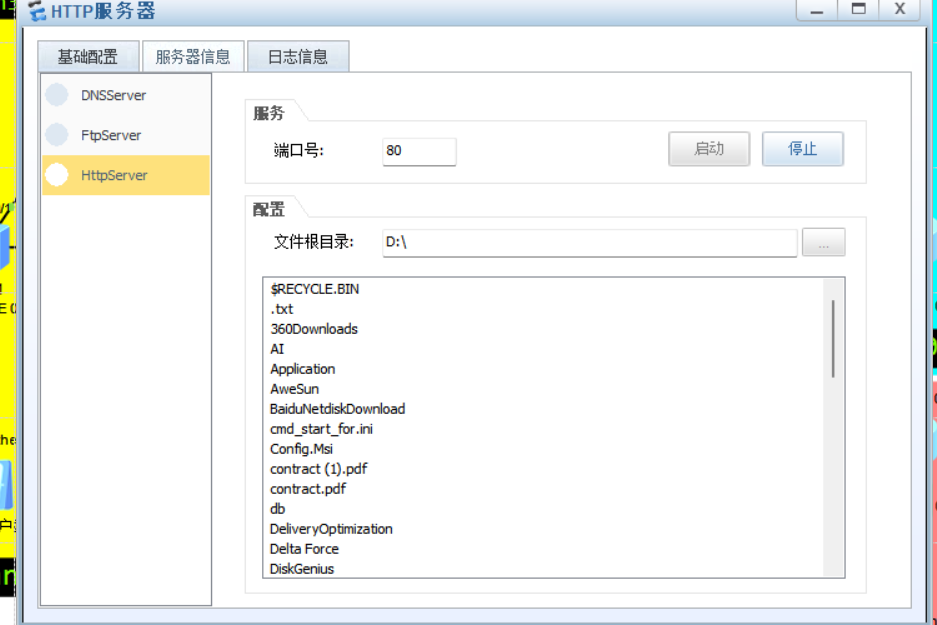Open the 日志信息 tab

click(298, 57)
